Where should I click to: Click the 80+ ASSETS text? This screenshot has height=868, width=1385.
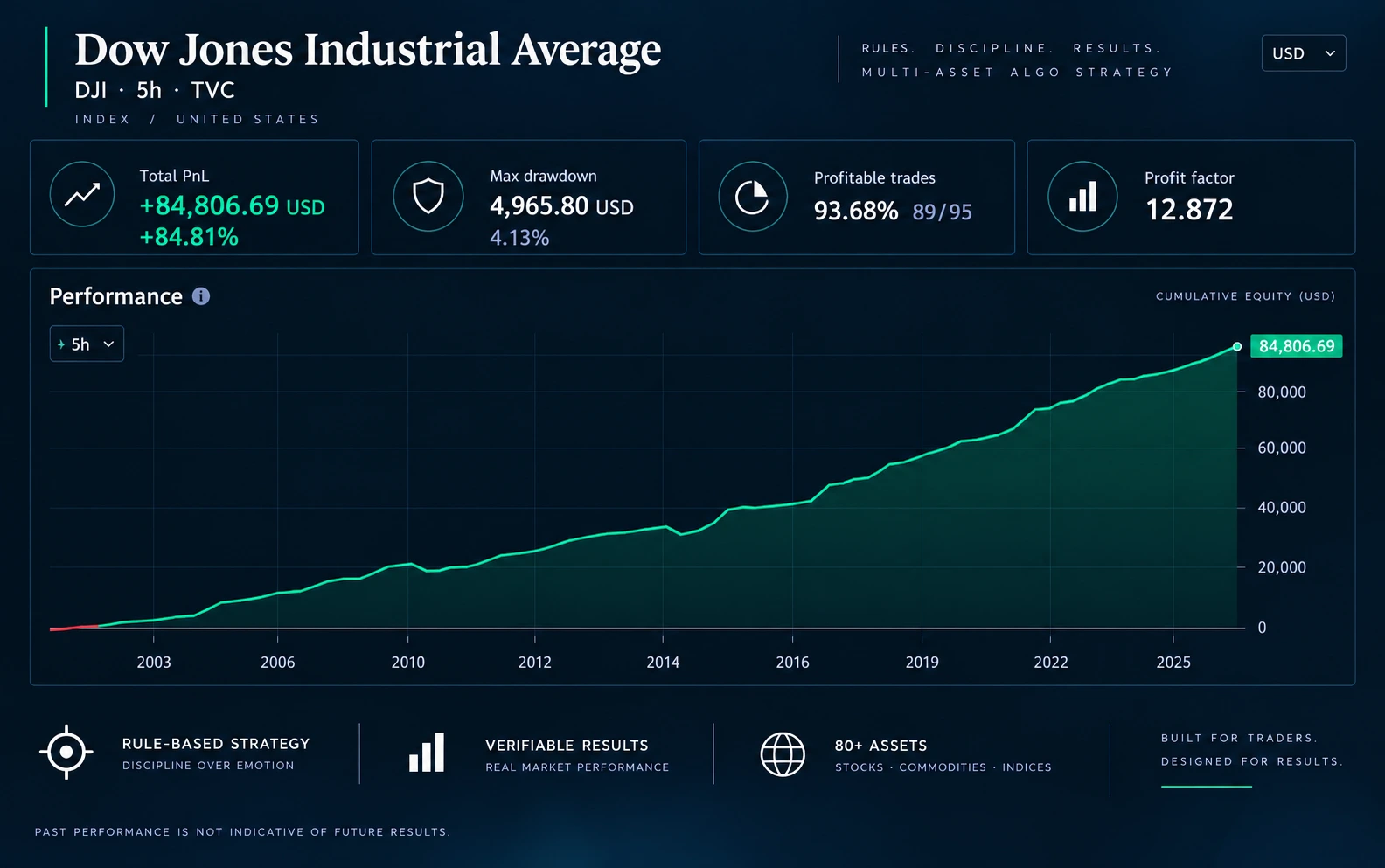(x=880, y=746)
